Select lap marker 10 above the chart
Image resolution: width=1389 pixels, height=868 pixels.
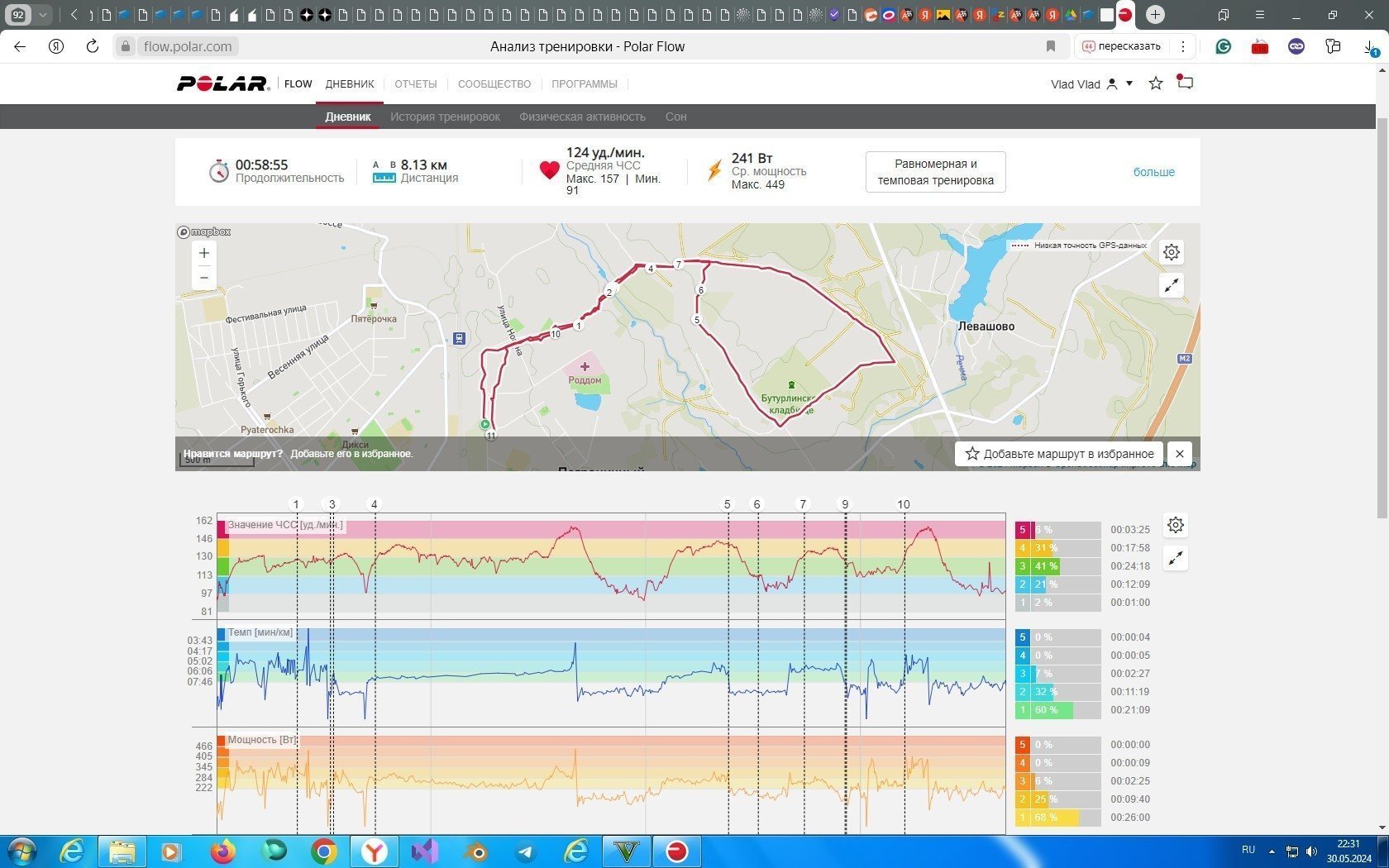click(x=903, y=504)
